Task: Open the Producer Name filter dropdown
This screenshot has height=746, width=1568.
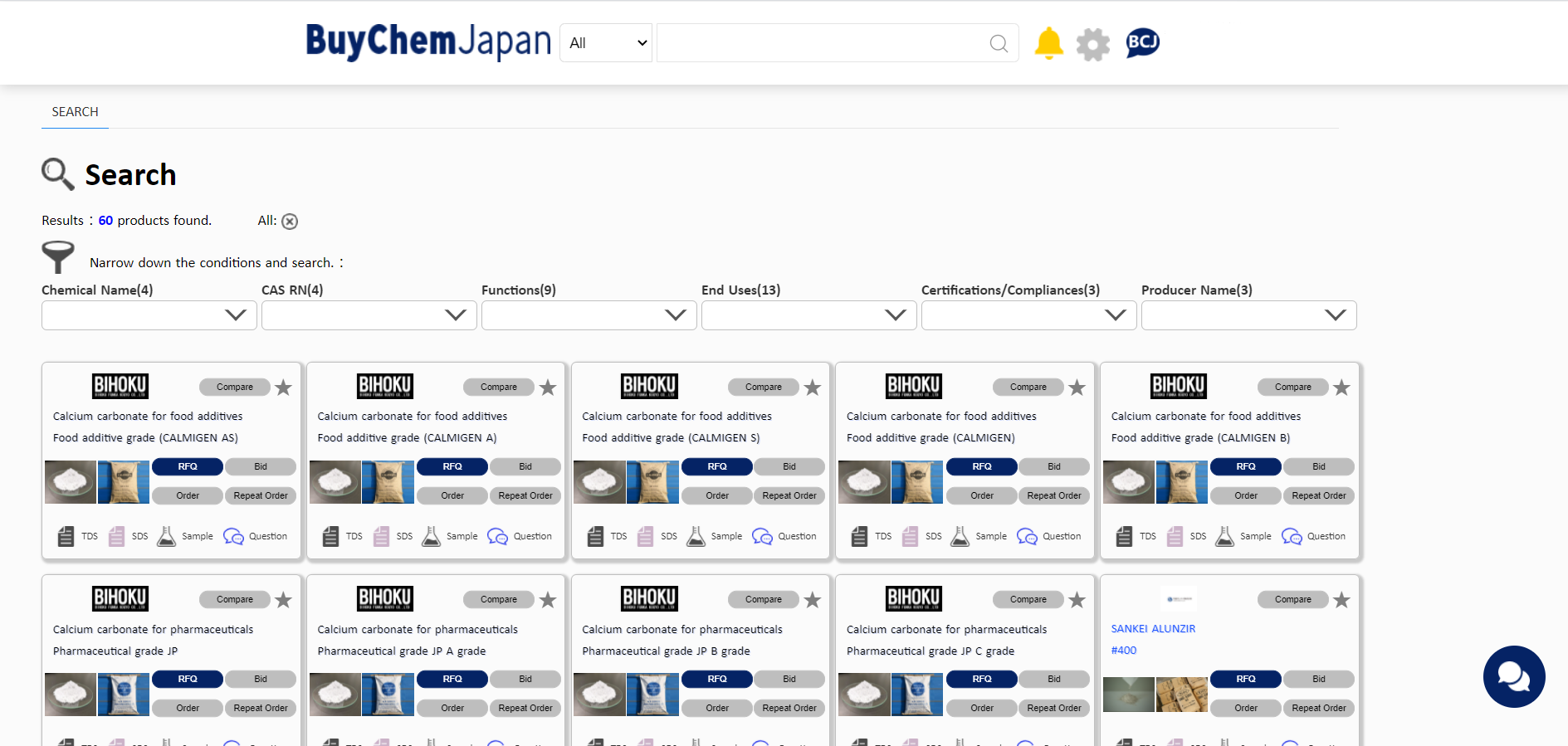Action: click(1248, 315)
